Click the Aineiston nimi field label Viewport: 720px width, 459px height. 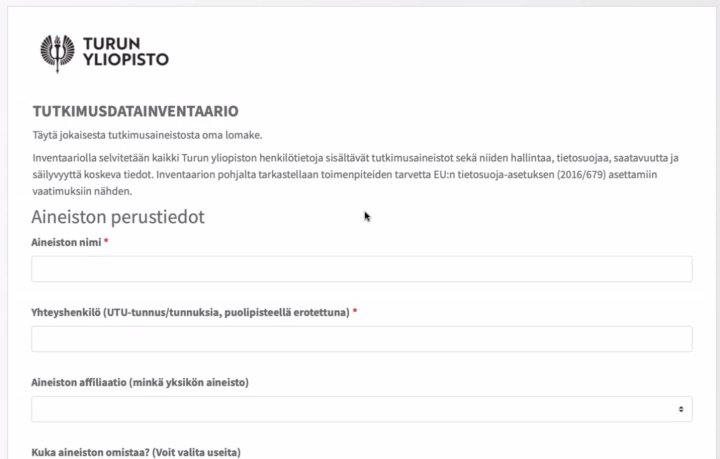[x=65, y=242]
